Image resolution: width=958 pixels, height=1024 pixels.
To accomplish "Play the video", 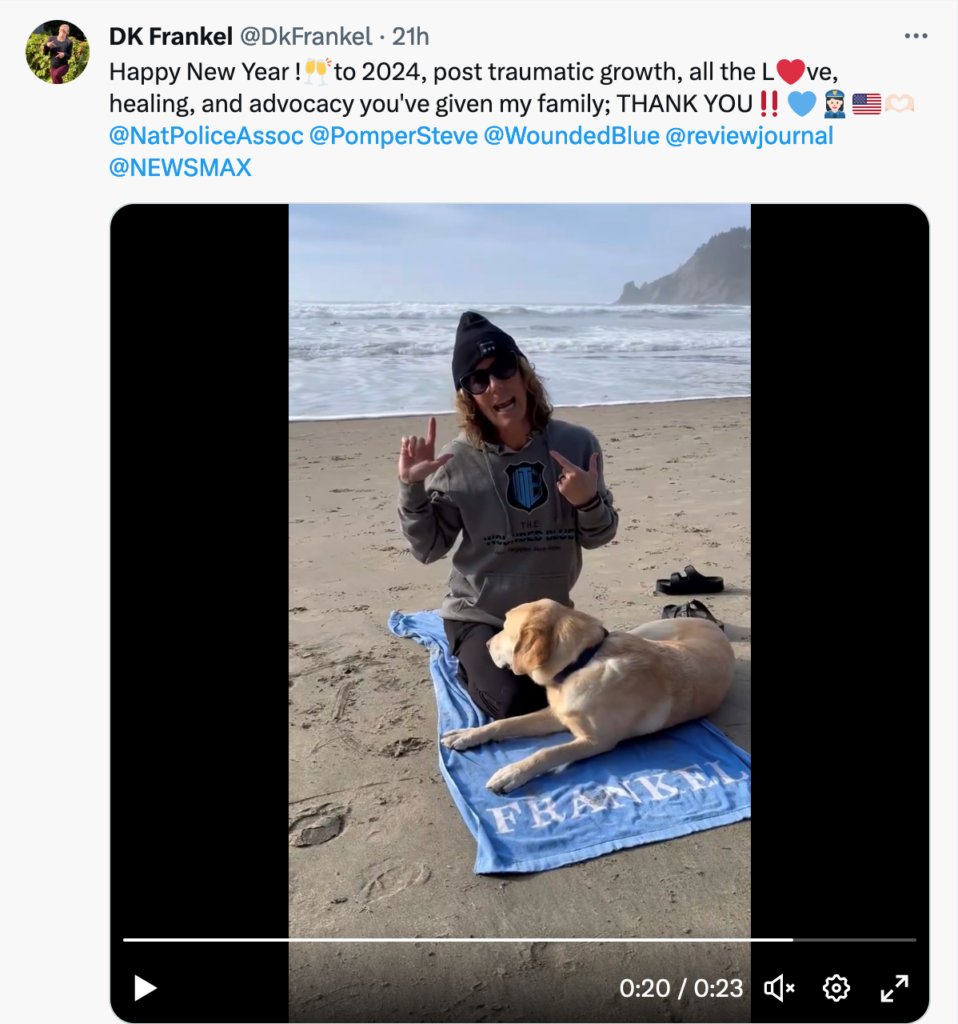I will pos(145,988).
